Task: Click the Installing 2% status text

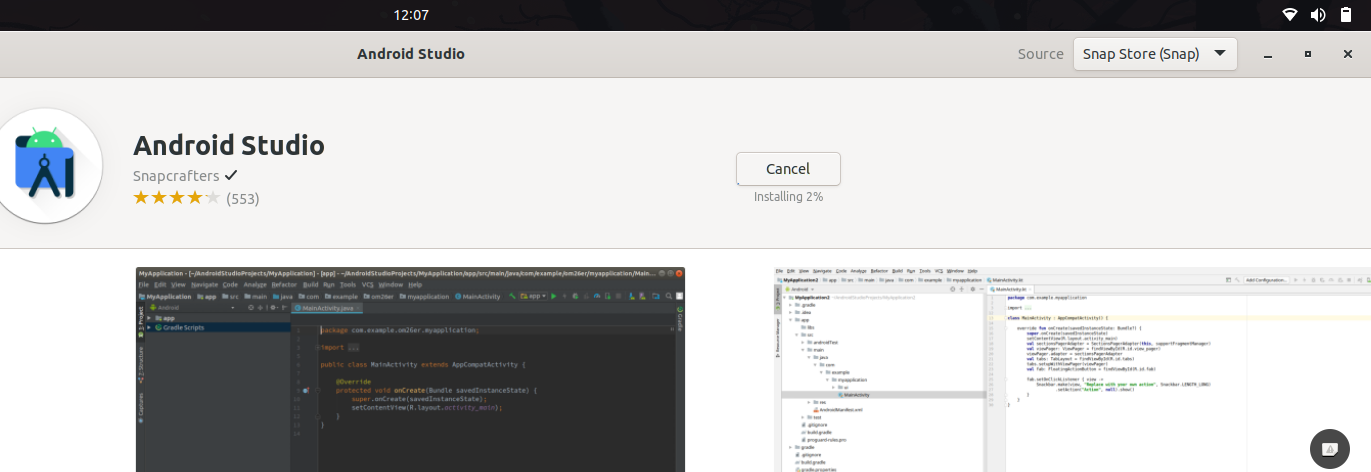Action: pyautogui.click(x=788, y=197)
